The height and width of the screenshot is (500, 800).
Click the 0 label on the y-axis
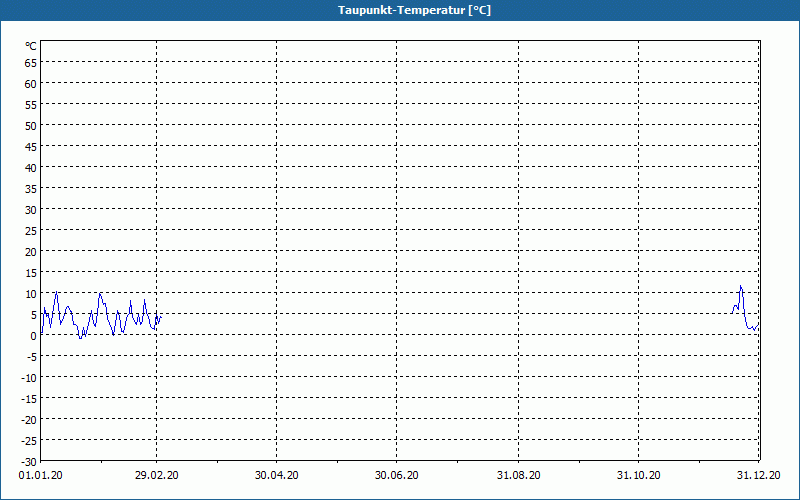34,335
